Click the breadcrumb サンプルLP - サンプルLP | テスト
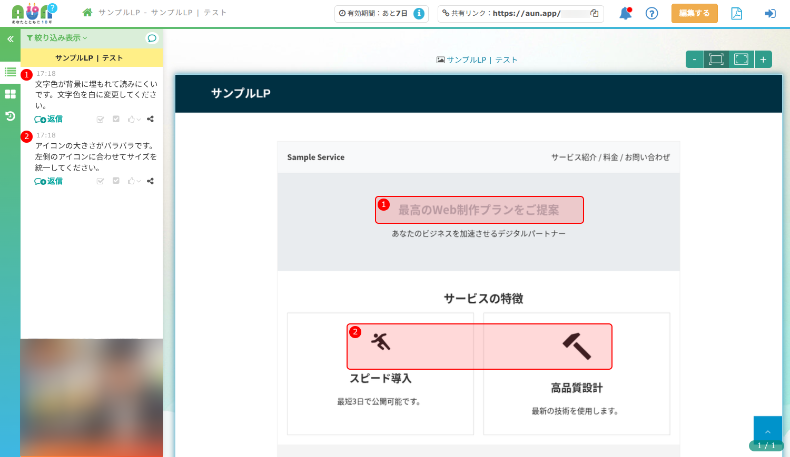This screenshot has height=457, width=790. (162, 13)
